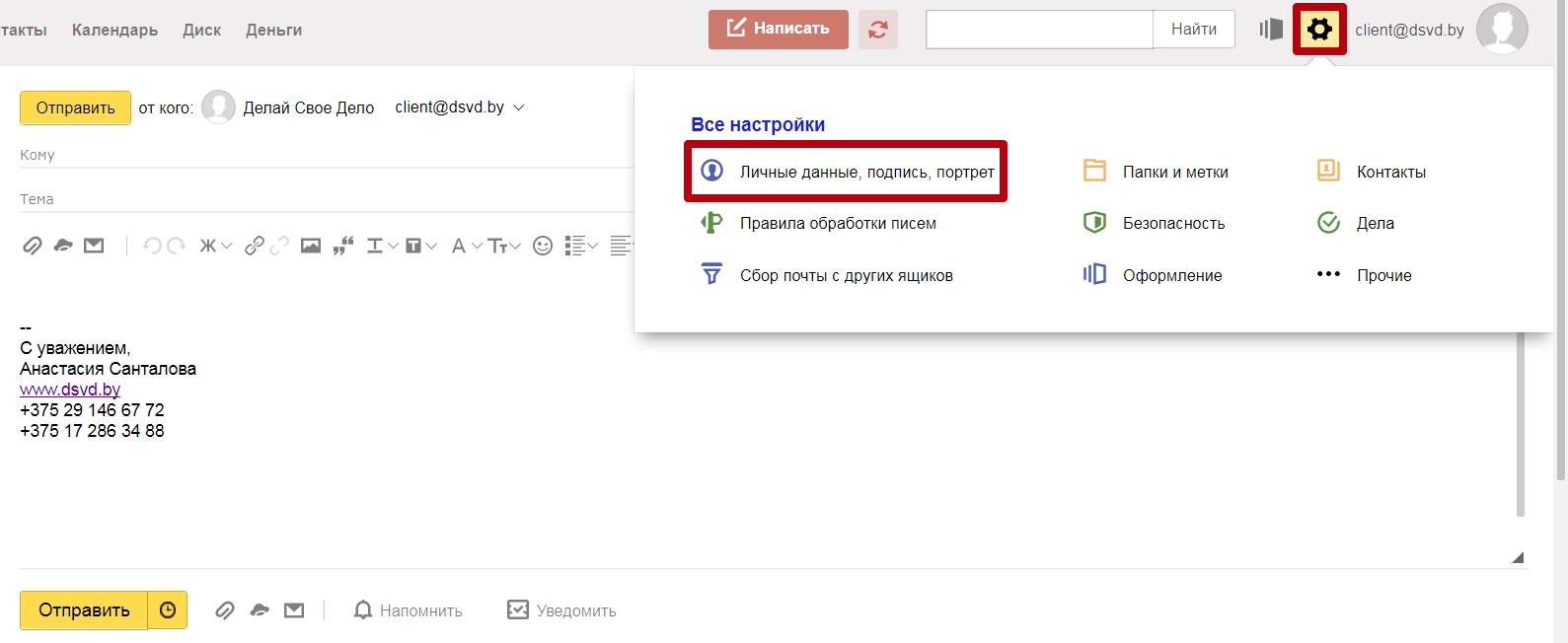The image size is (1568, 643).
Task: Click the undo arrow in editor toolbar
Action: coord(152,246)
